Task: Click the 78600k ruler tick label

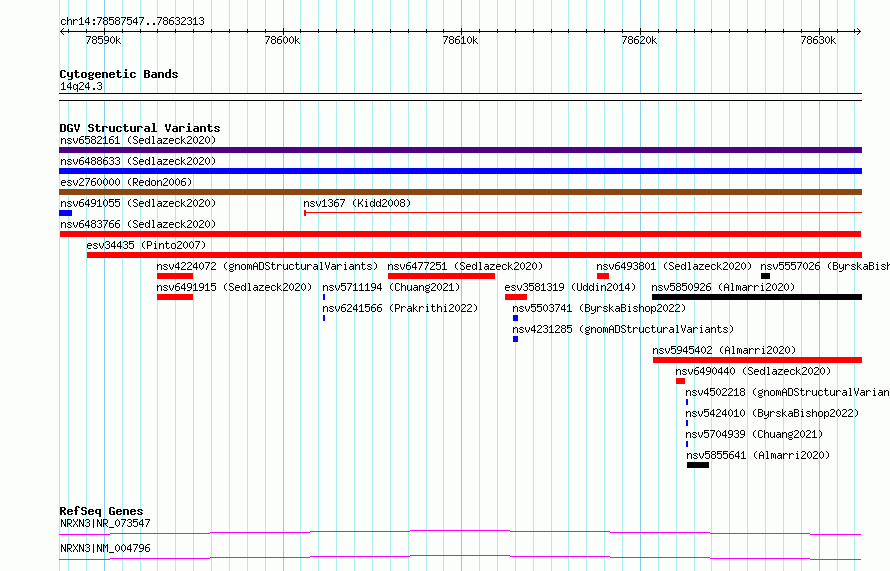Action: click(x=282, y=40)
